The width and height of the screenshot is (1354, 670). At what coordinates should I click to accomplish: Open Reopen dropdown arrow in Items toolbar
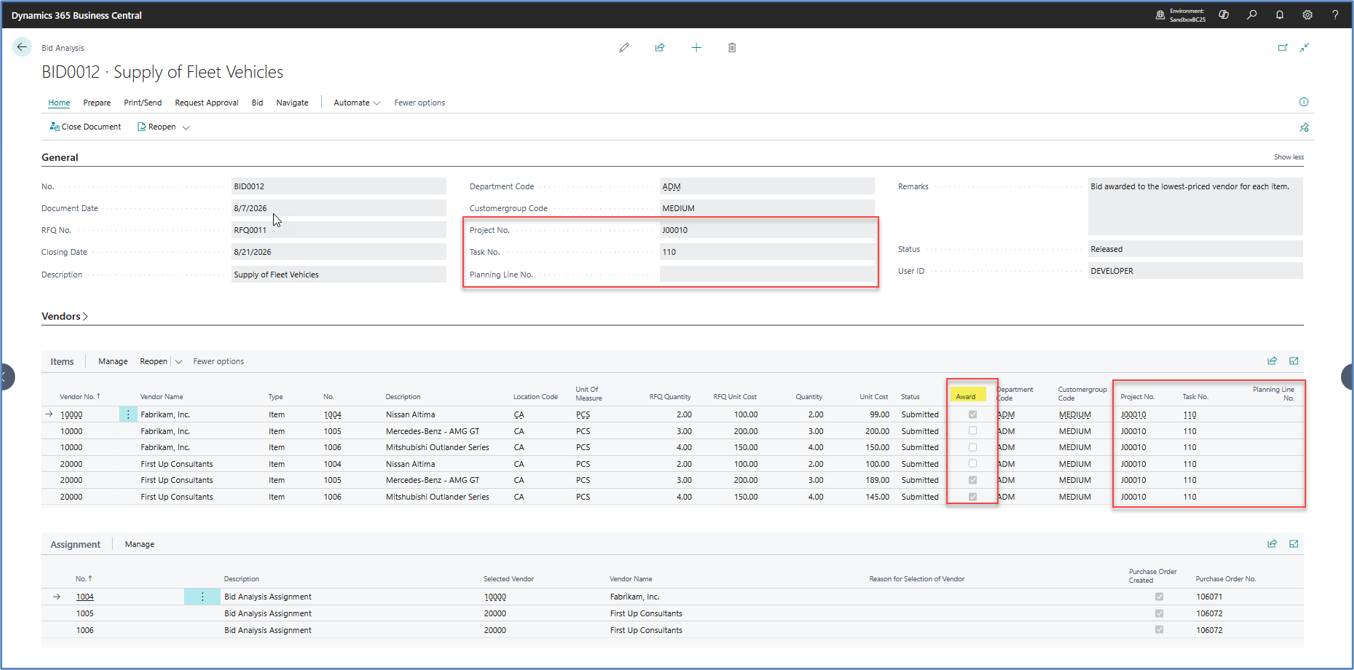[x=179, y=361]
